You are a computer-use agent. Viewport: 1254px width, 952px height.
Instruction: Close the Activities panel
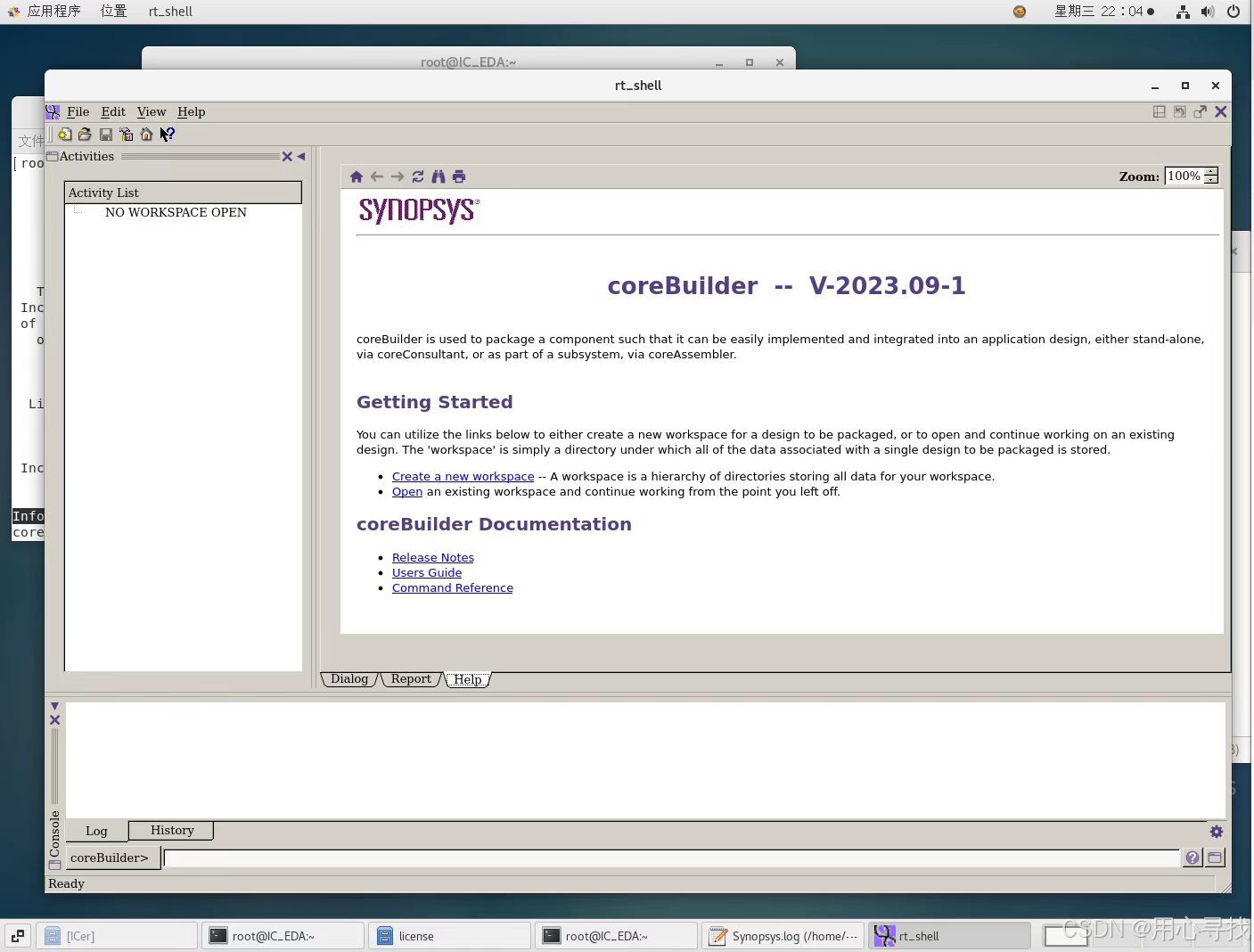[287, 157]
